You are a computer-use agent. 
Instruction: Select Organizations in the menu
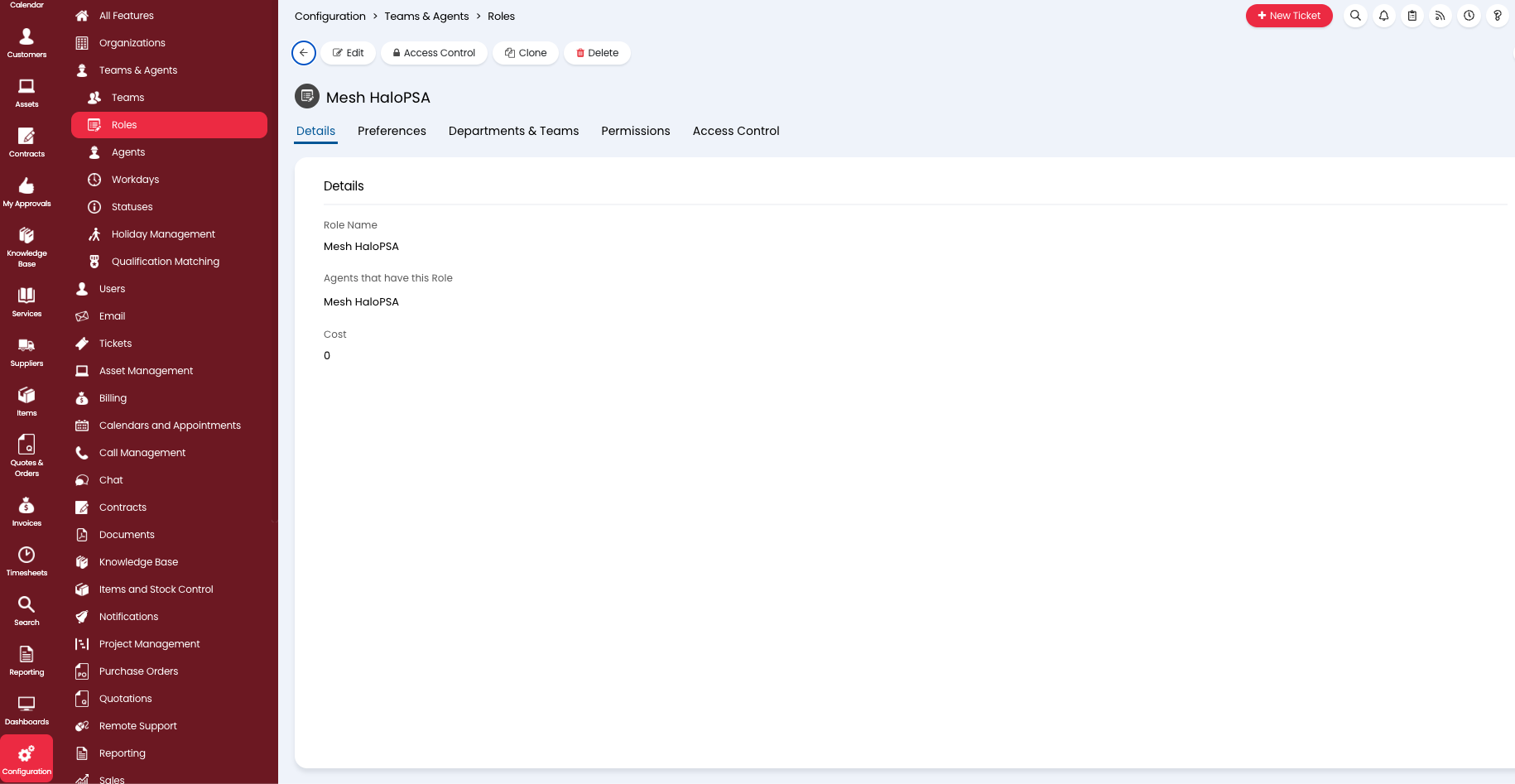pyautogui.click(x=170, y=43)
